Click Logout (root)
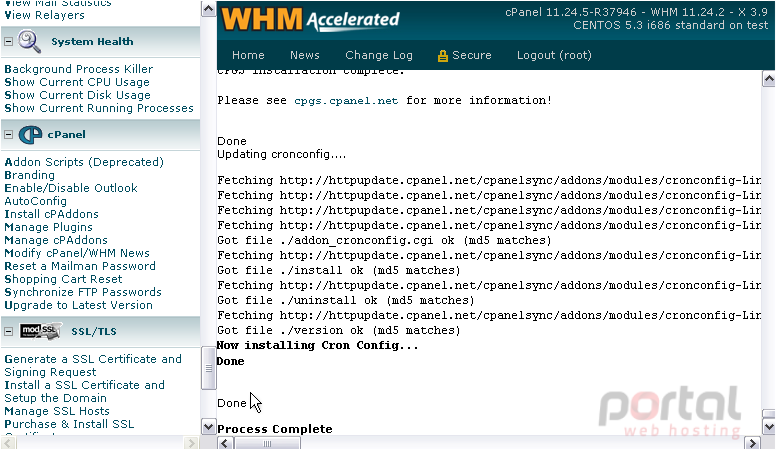The image size is (776, 450). [x=554, y=55]
